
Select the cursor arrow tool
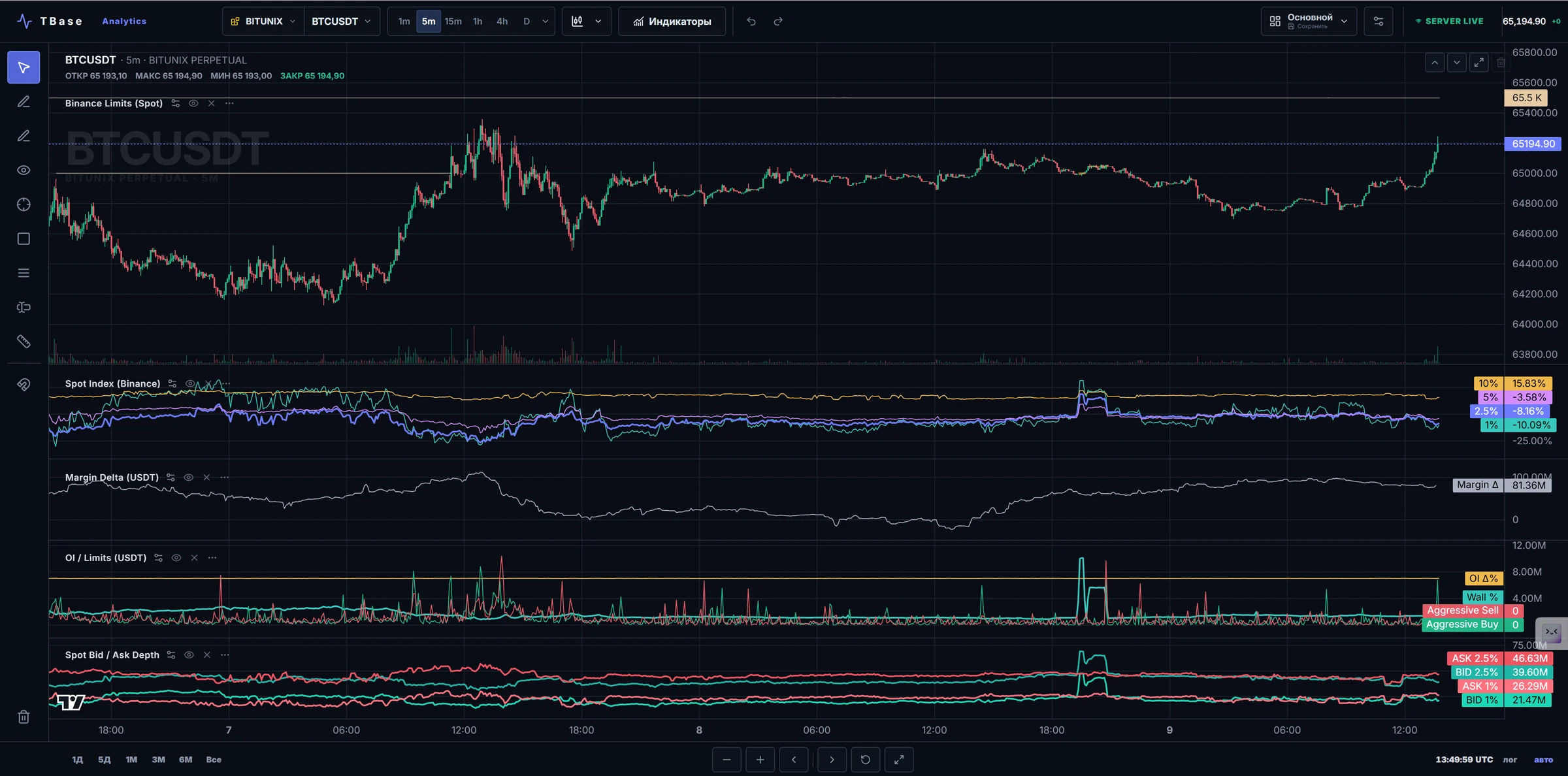tap(24, 67)
